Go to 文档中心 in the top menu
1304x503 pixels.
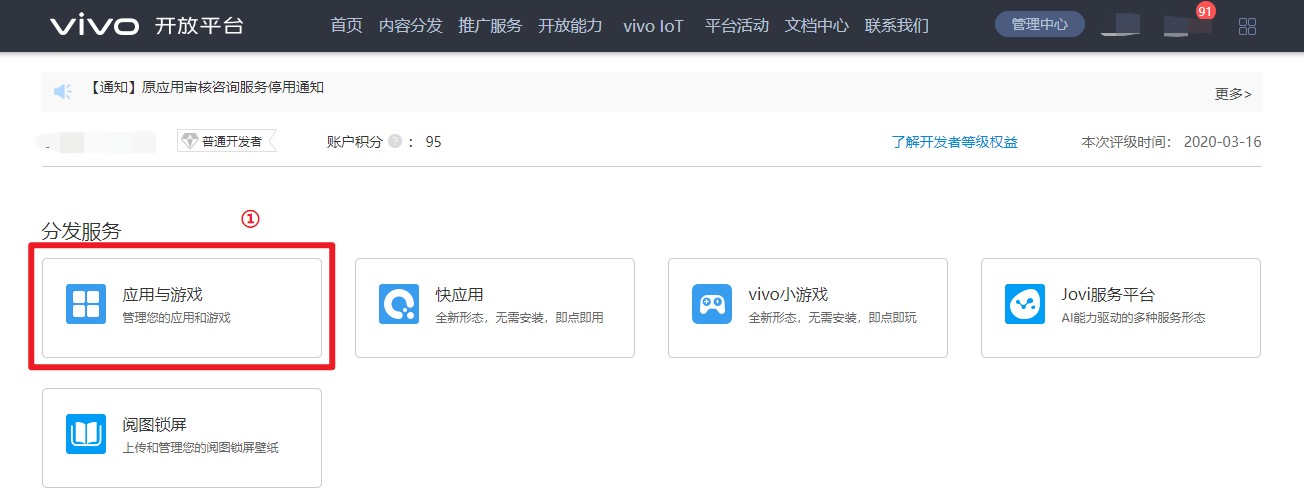[x=817, y=26]
